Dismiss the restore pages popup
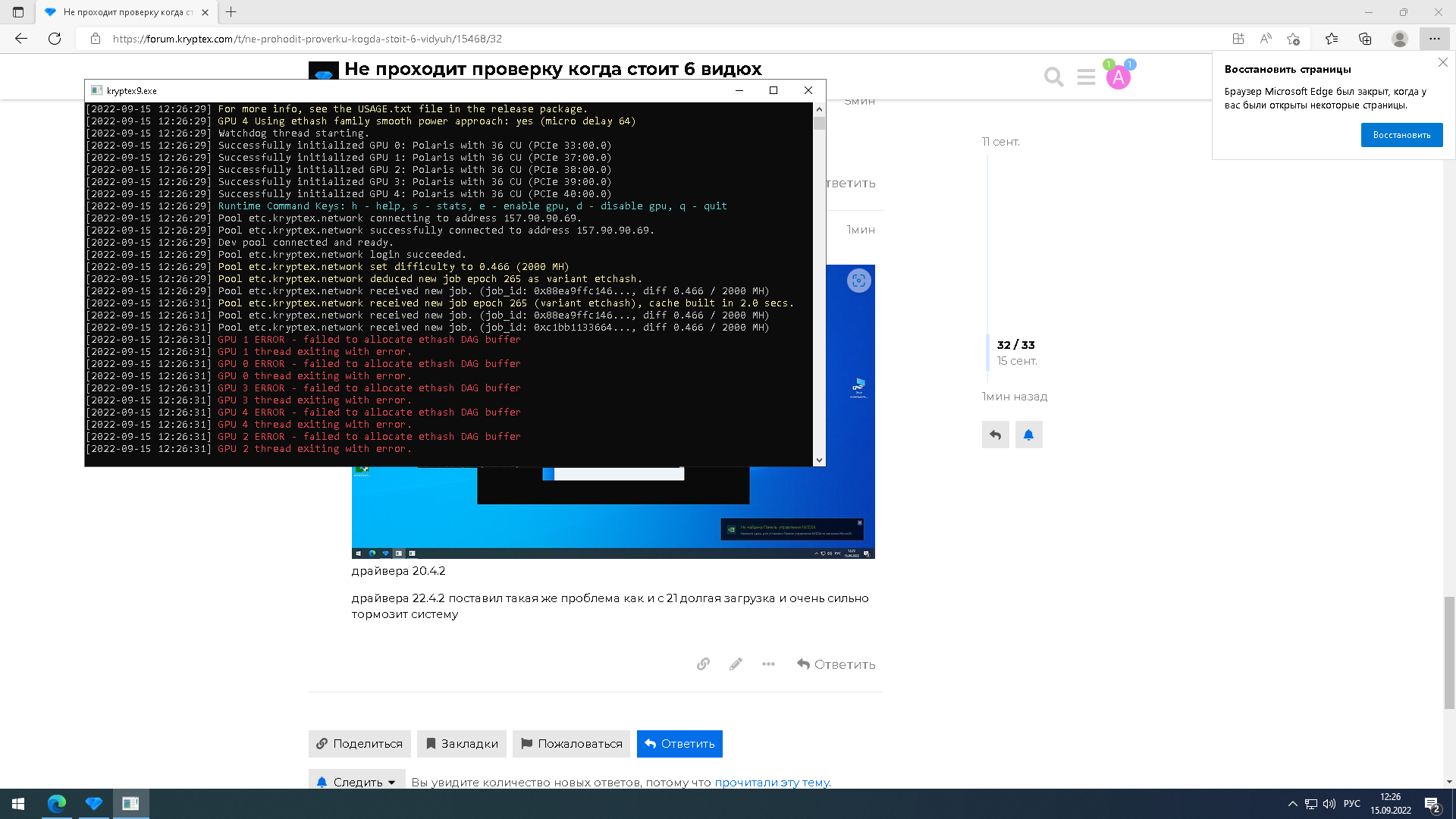Image resolution: width=1456 pixels, height=819 pixels. (x=1443, y=63)
